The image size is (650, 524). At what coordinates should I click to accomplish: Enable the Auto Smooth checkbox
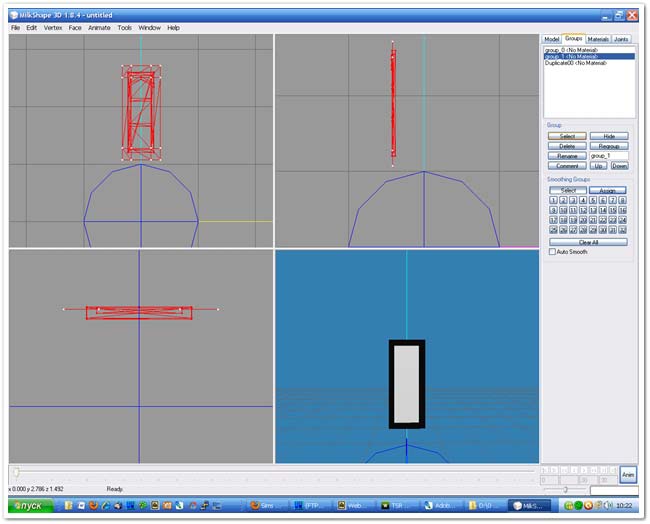point(552,252)
